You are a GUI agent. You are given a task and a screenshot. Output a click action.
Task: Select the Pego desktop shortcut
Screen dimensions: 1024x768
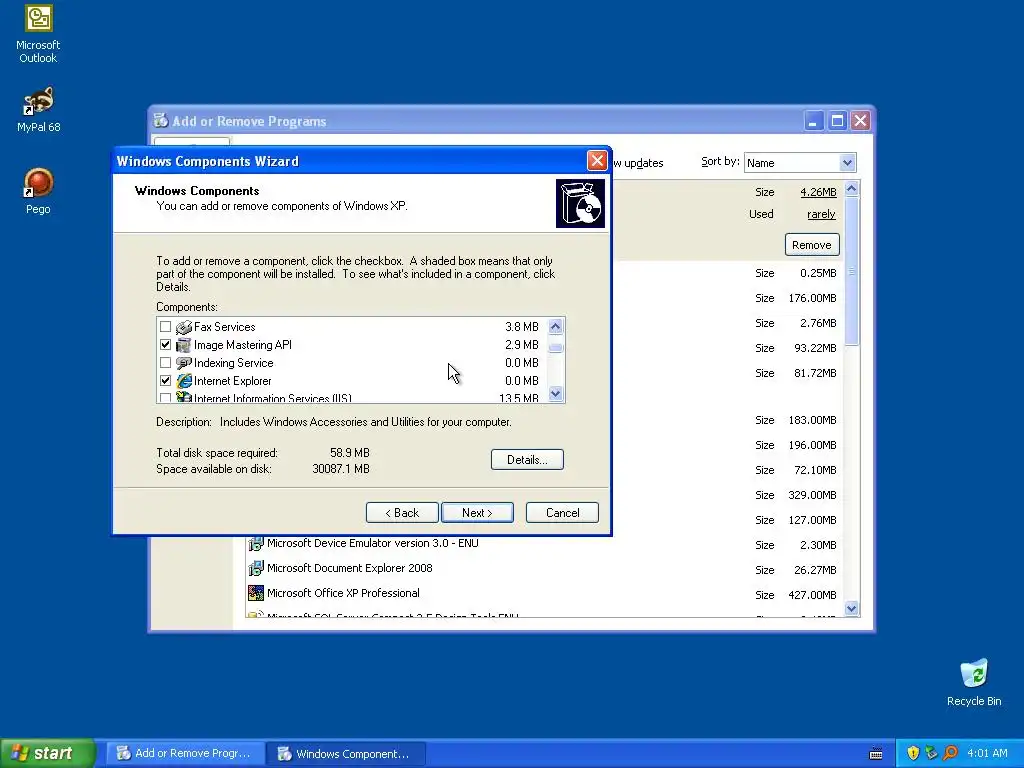point(38,191)
